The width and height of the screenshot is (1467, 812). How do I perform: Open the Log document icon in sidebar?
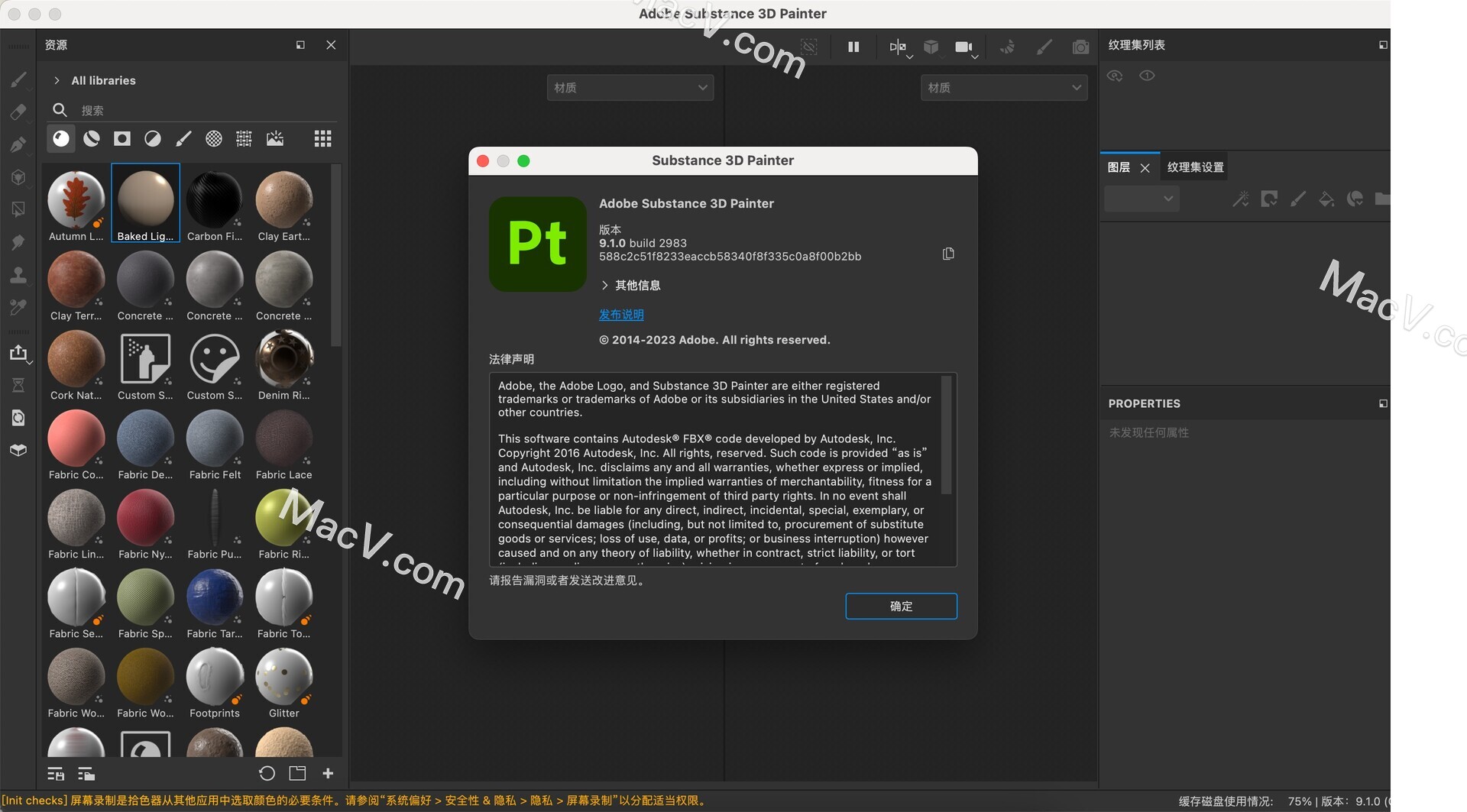[18, 418]
